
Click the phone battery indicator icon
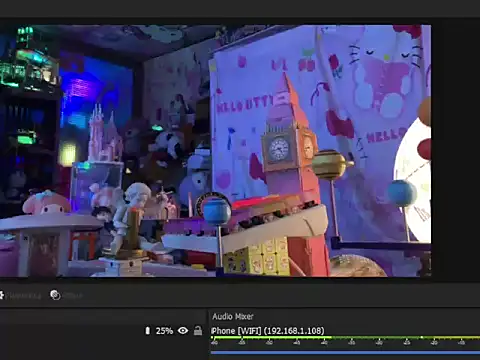click(148, 331)
